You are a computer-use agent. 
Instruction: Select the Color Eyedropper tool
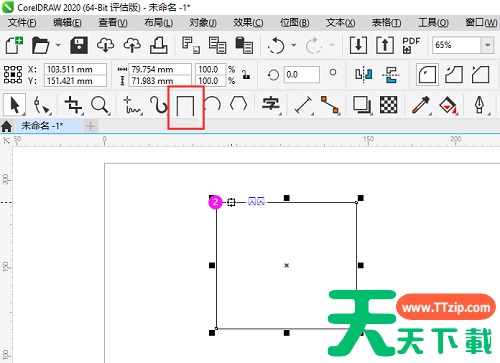click(421, 105)
